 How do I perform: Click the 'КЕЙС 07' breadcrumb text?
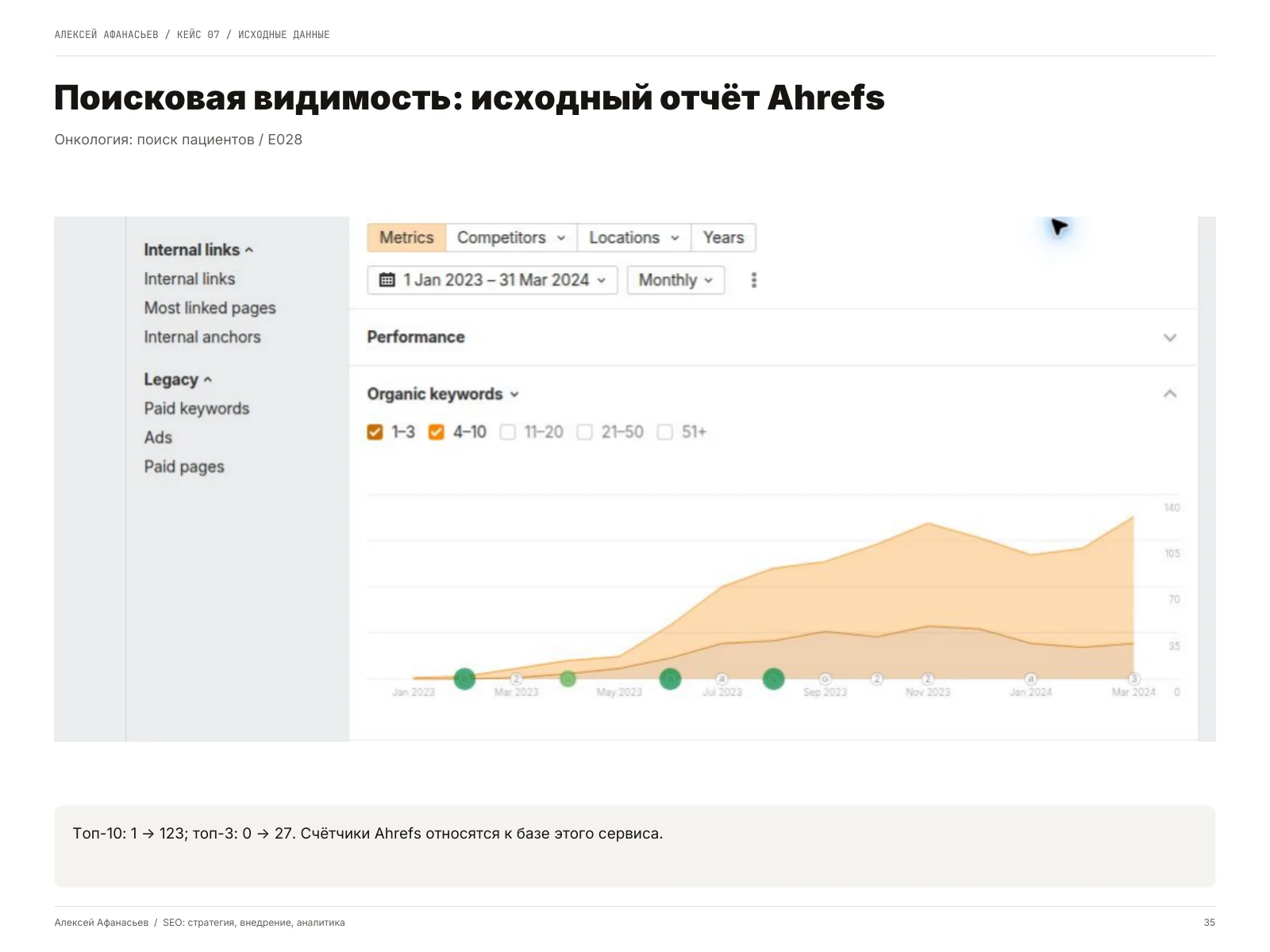(198, 35)
